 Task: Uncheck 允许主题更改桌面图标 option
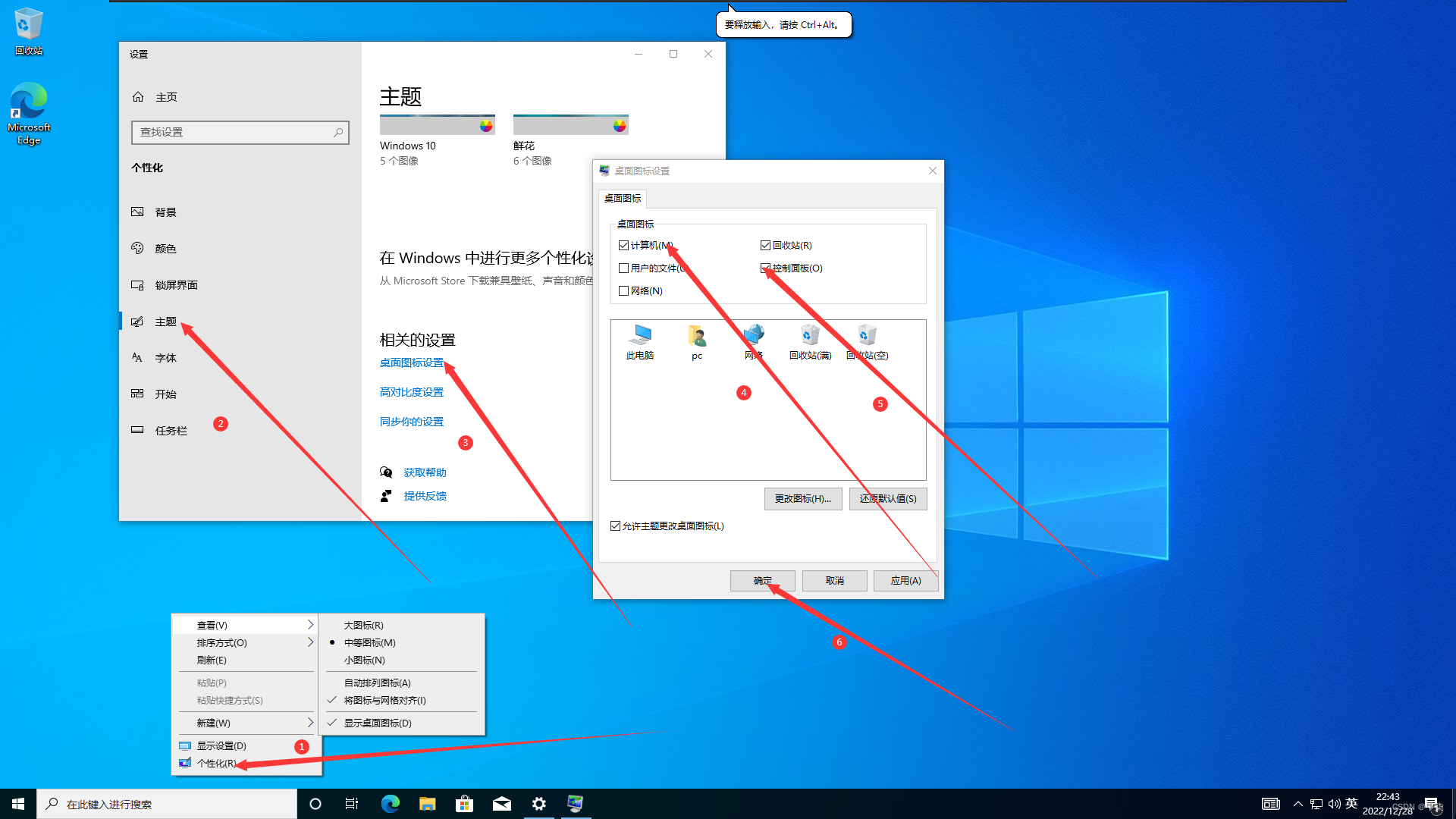tap(615, 526)
